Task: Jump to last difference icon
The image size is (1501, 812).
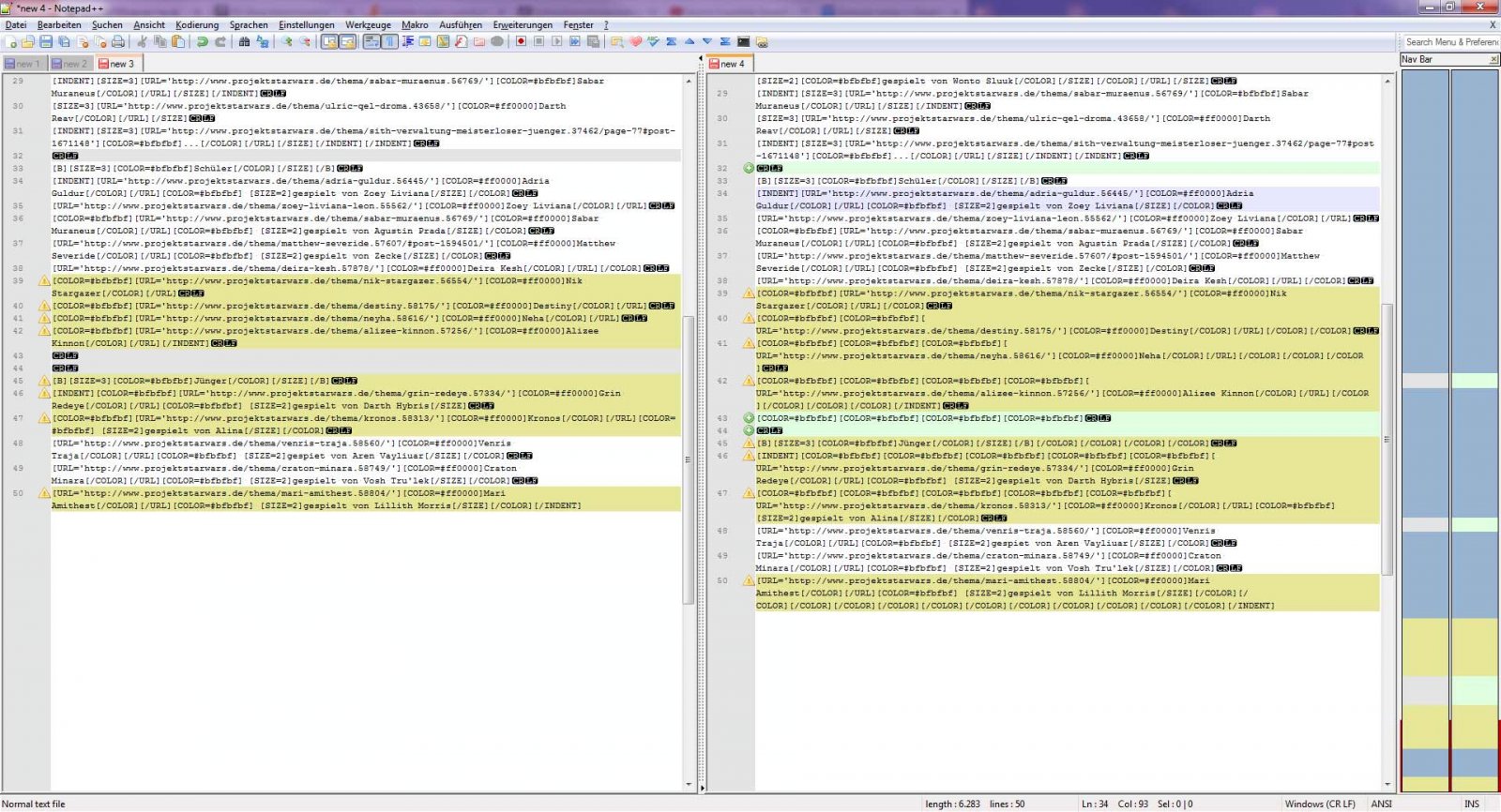Action: coord(725,41)
